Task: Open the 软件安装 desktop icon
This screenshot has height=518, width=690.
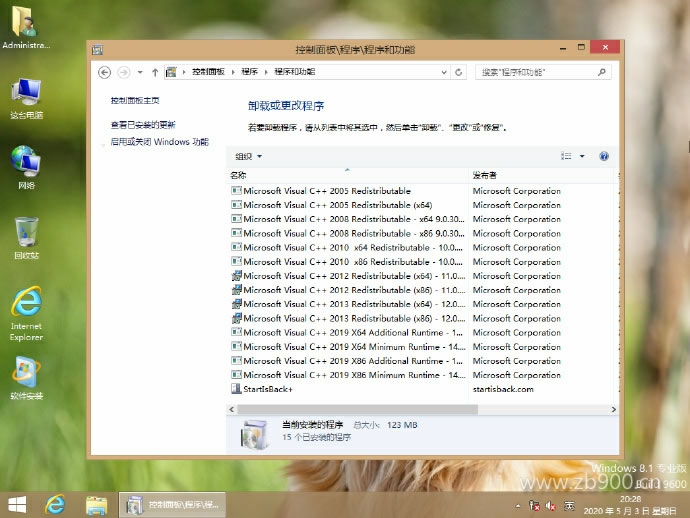Action: [x=26, y=378]
